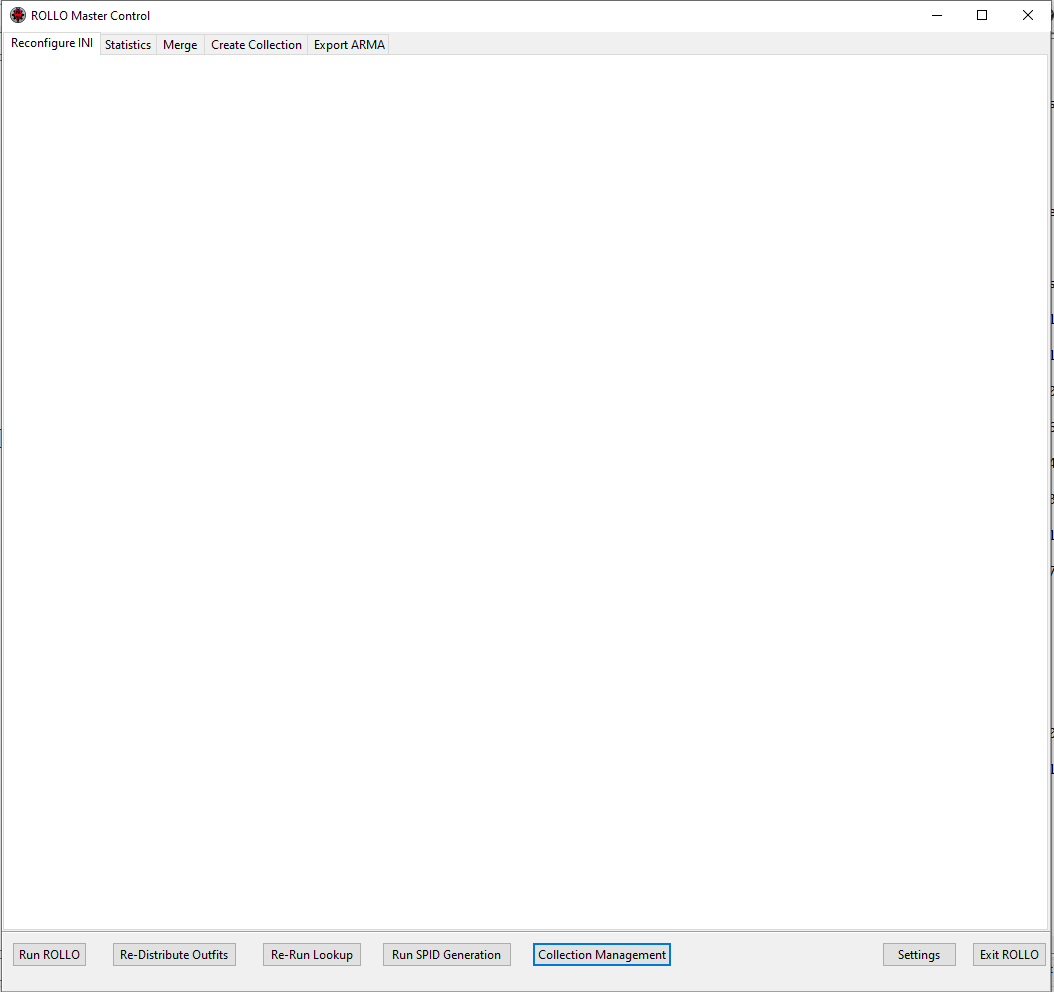
Task: Maximize the ROLLO Master Control window
Action: (982, 15)
